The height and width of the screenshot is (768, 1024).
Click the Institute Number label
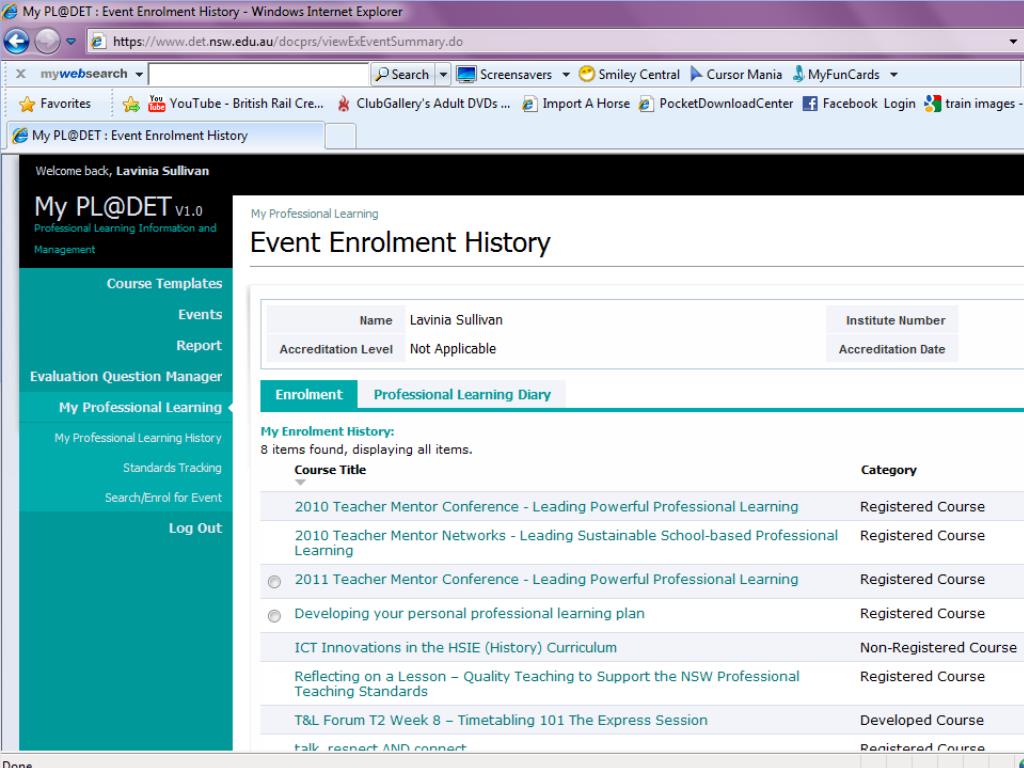[x=895, y=321]
